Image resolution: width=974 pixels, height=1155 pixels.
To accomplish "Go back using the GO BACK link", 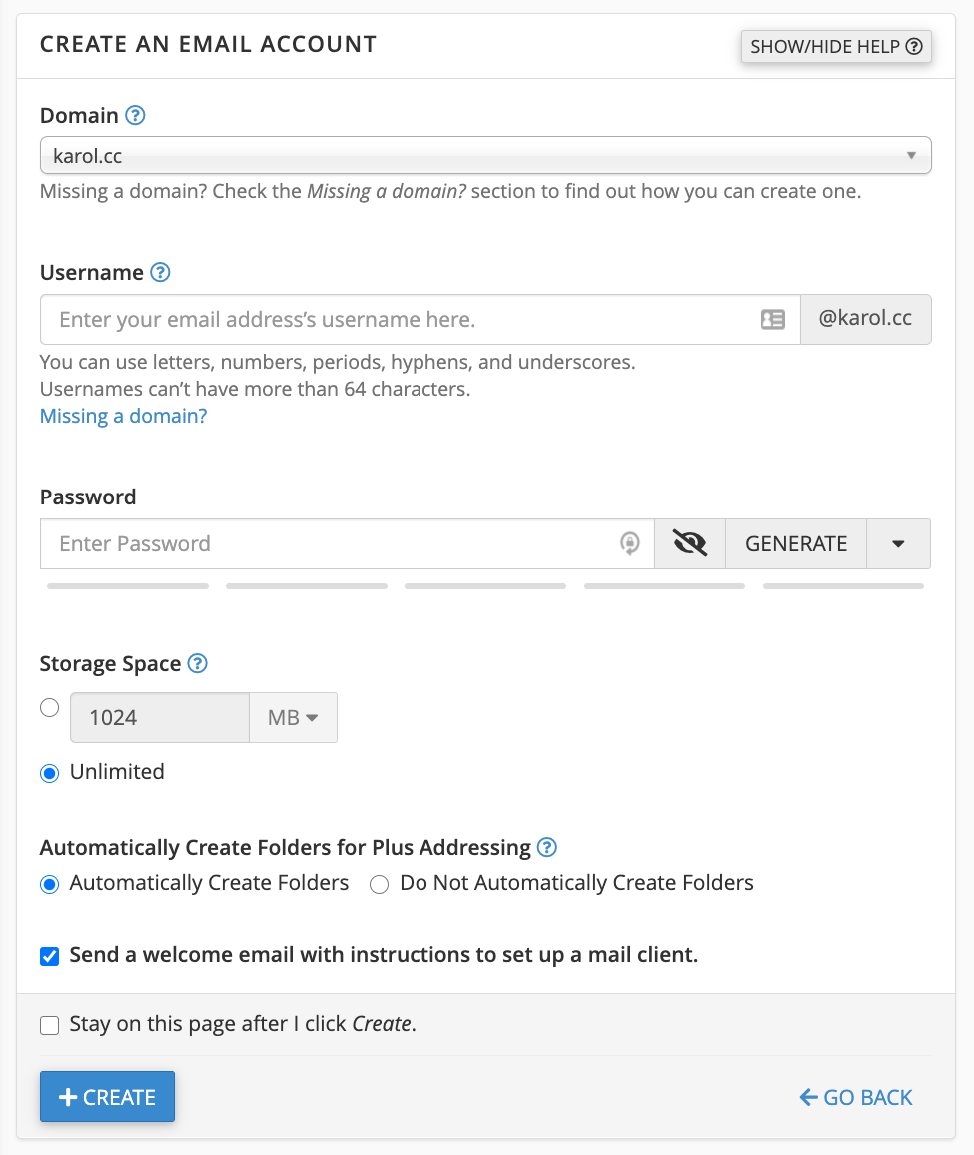I will pyautogui.click(x=855, y=1097).
